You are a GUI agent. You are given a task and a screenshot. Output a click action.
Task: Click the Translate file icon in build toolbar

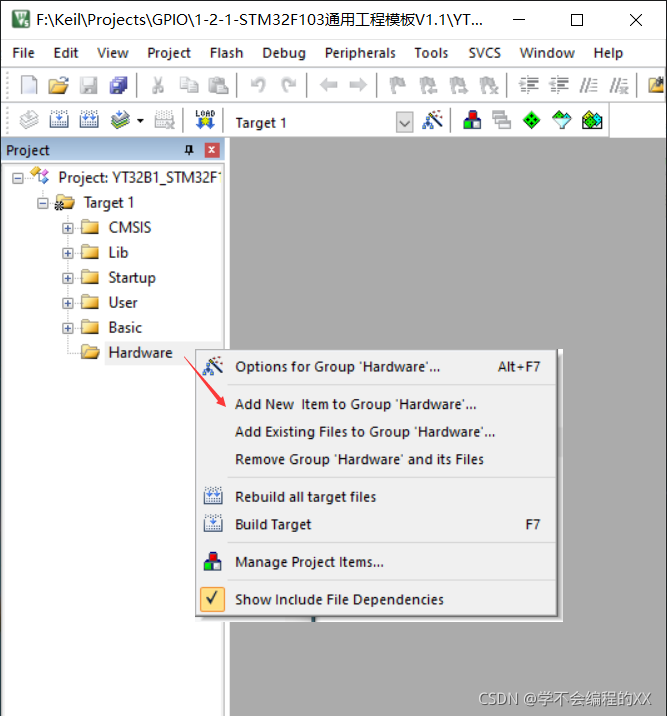tap(29, 121)
